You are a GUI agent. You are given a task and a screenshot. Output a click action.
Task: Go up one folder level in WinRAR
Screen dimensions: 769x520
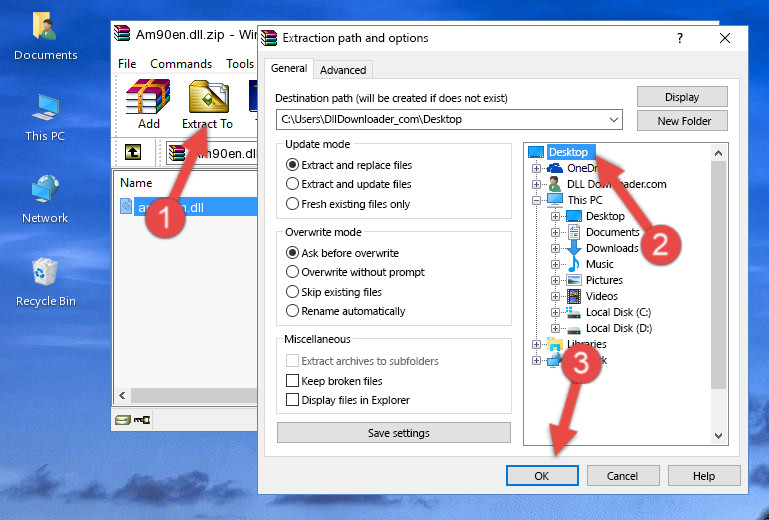(x=133, y=153)
